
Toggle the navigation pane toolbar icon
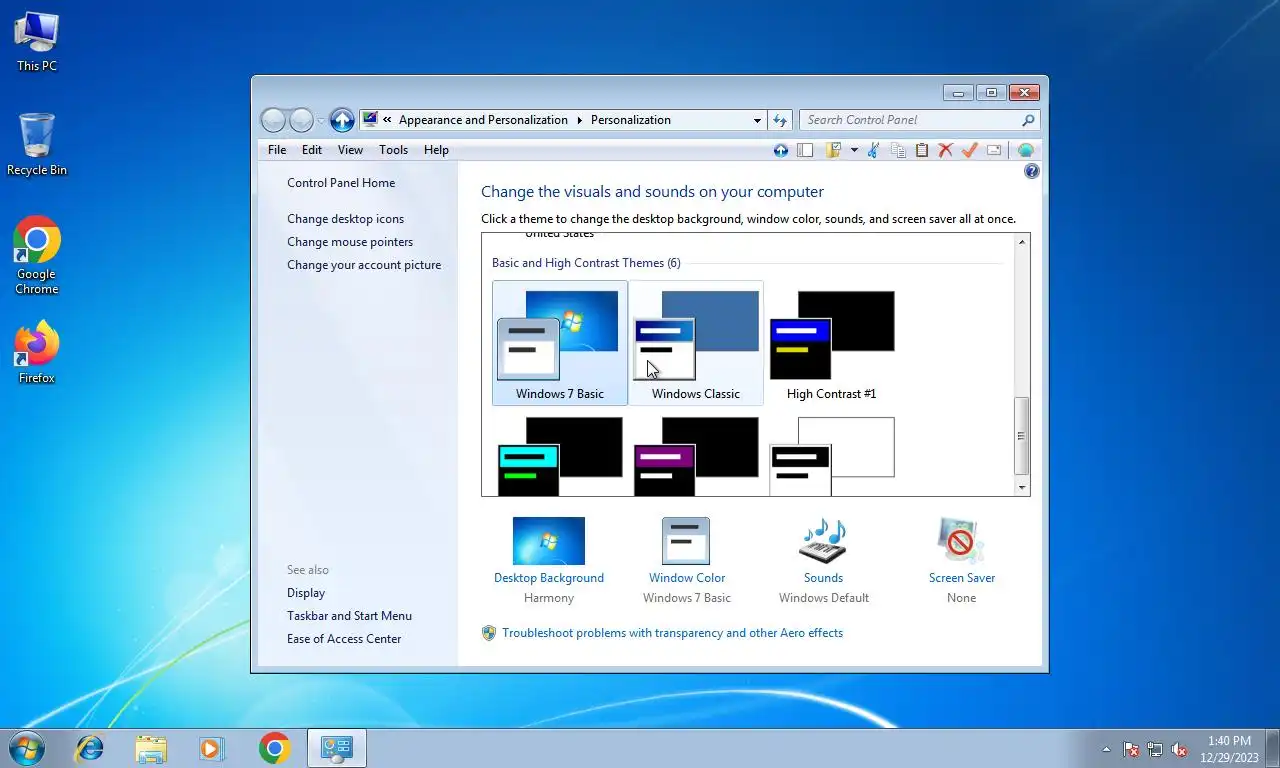805,150
